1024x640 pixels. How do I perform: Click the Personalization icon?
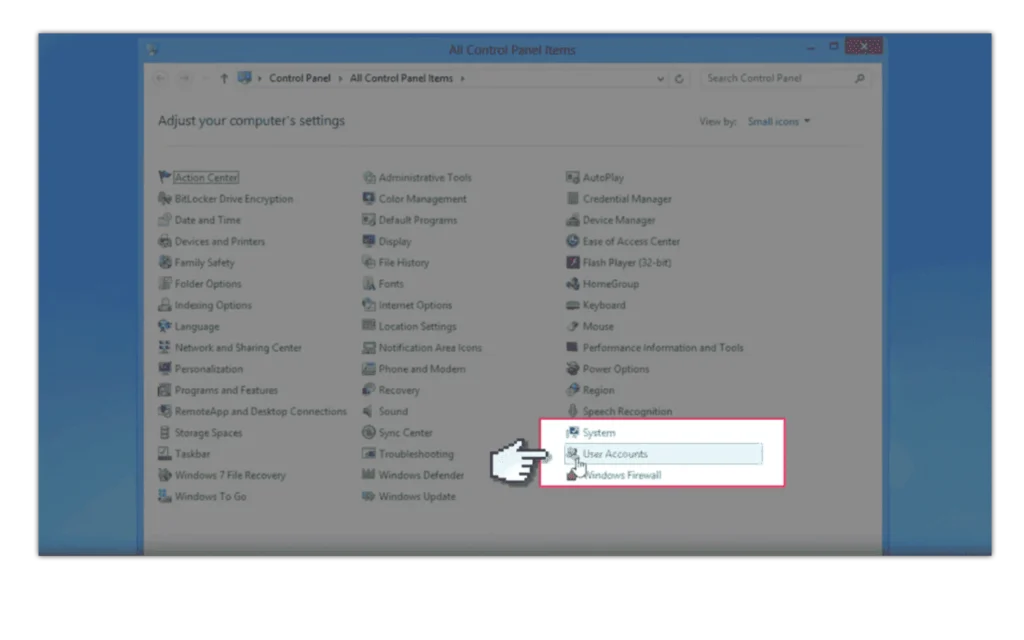tap(165, 368)
